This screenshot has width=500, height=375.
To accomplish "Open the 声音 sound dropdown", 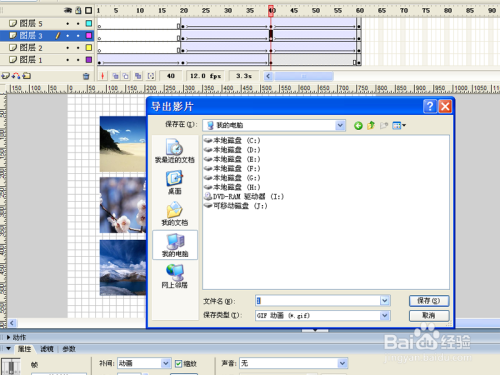I will [x=342, y=363].
